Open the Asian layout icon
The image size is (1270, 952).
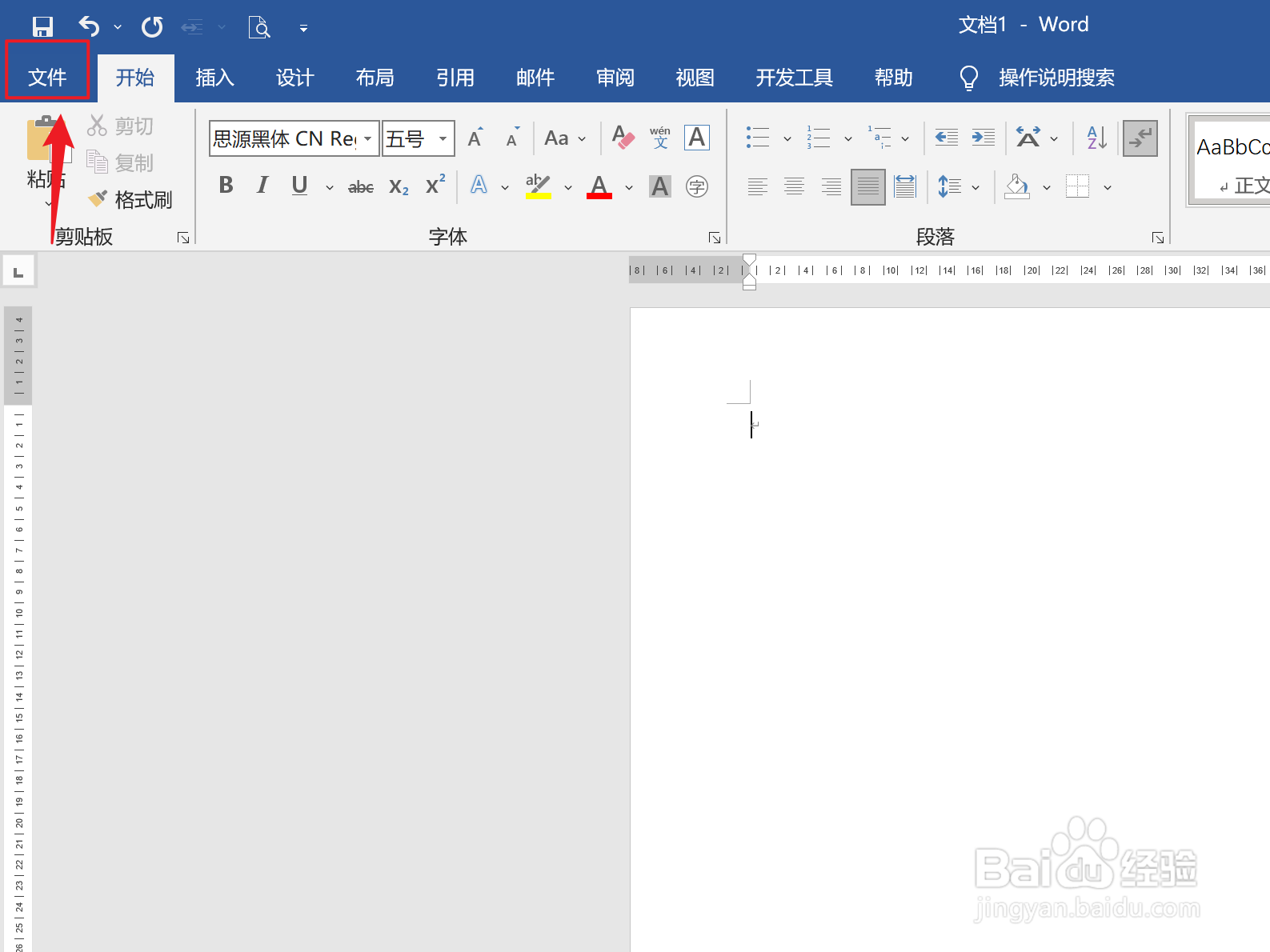pos(1028,138)
